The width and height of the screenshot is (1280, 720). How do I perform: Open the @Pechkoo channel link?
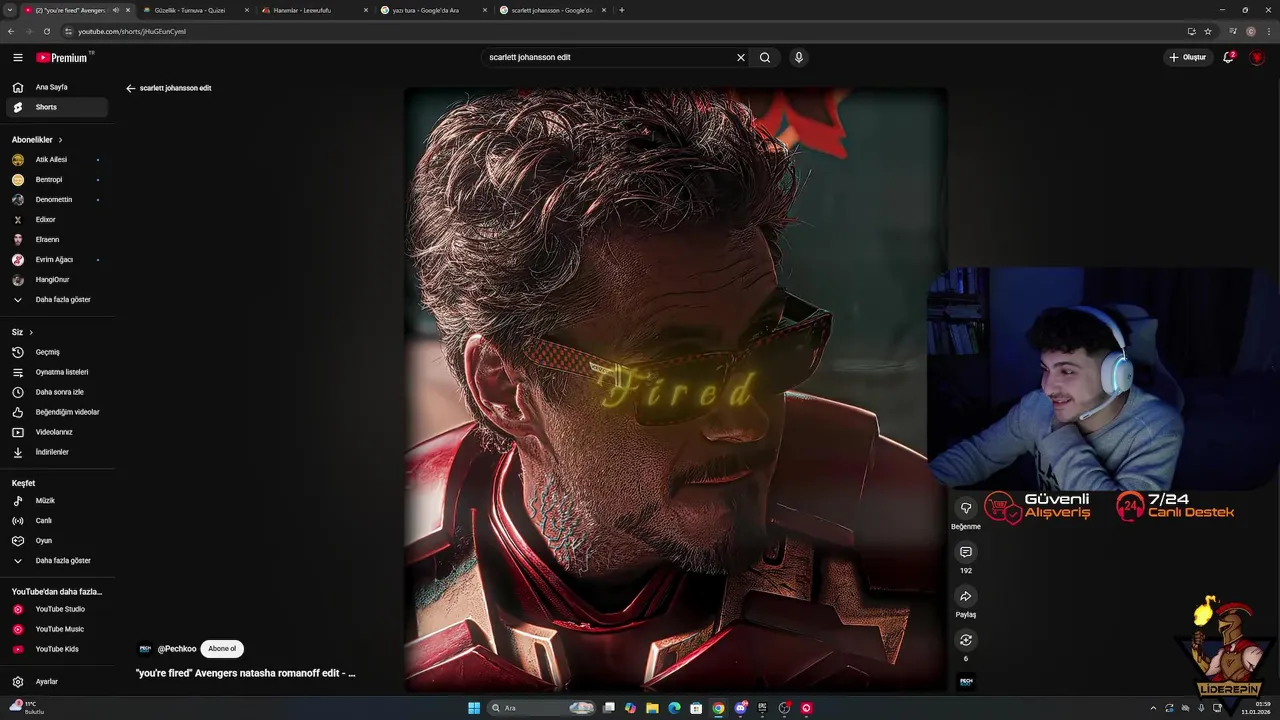click(177, 649)
